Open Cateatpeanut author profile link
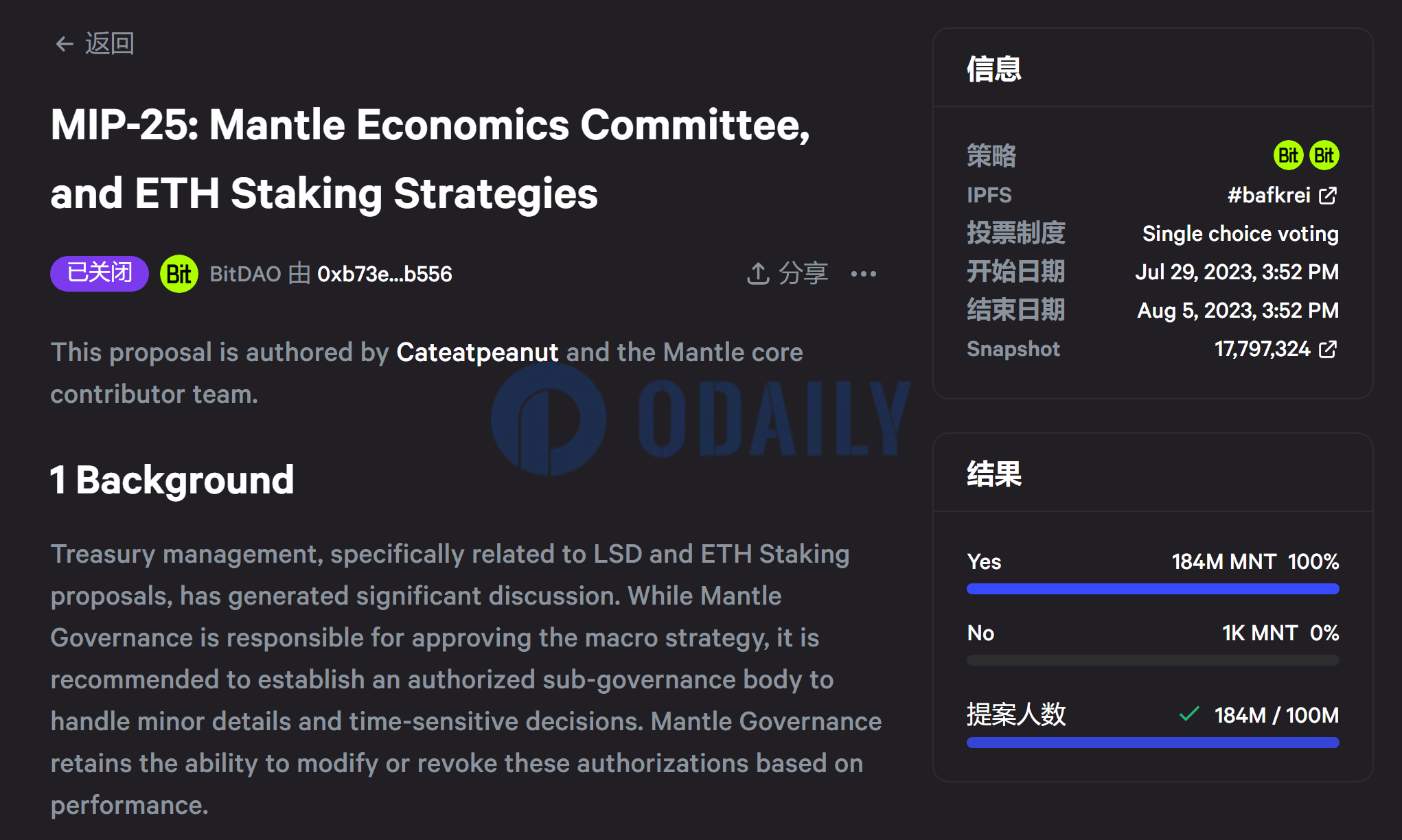This screenshot has width=1402, height=840. tap(477, 352)
